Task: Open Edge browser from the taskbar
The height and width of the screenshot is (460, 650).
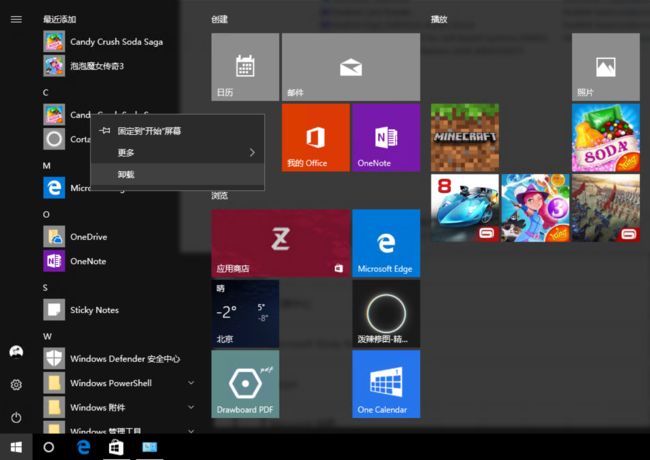Action: [83, 447]
